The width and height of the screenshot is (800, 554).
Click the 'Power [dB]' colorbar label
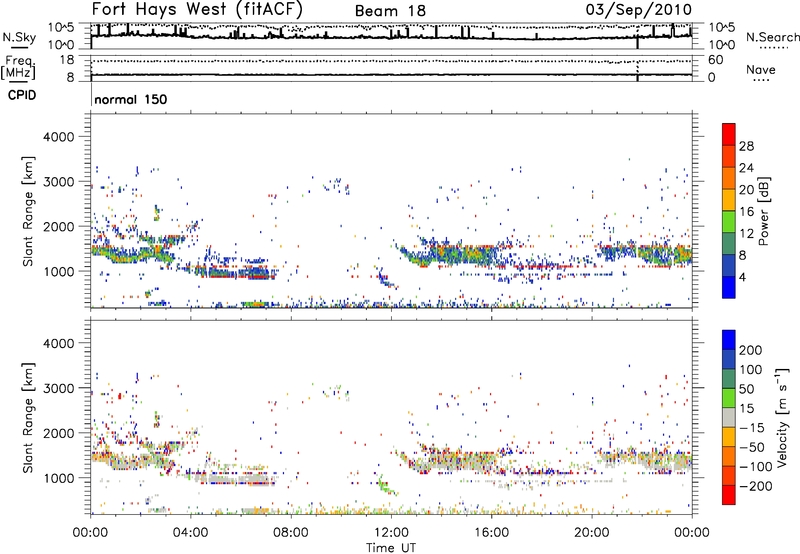click(763, 211)
